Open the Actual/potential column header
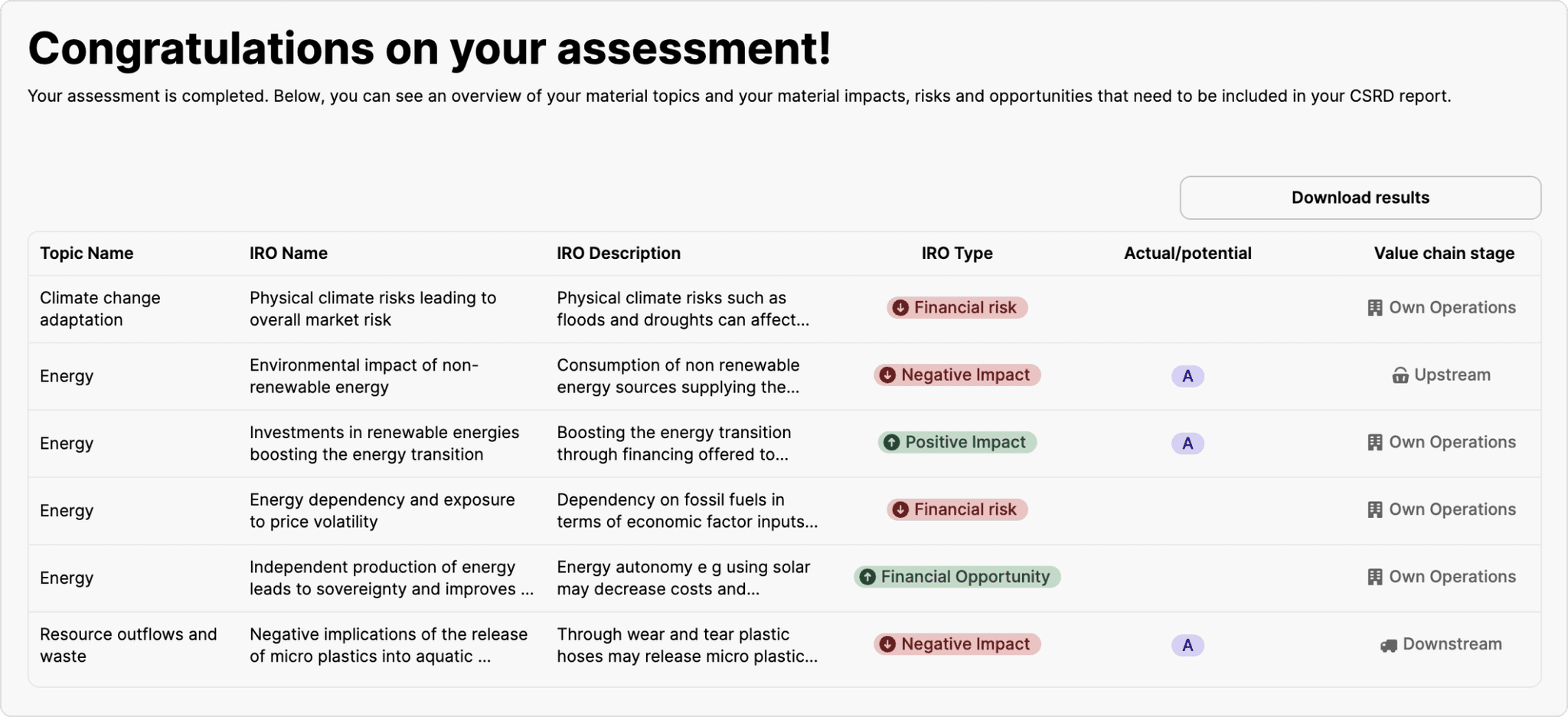Image resolution: width=1568 pixels, height=717 pixels. 1187,253
